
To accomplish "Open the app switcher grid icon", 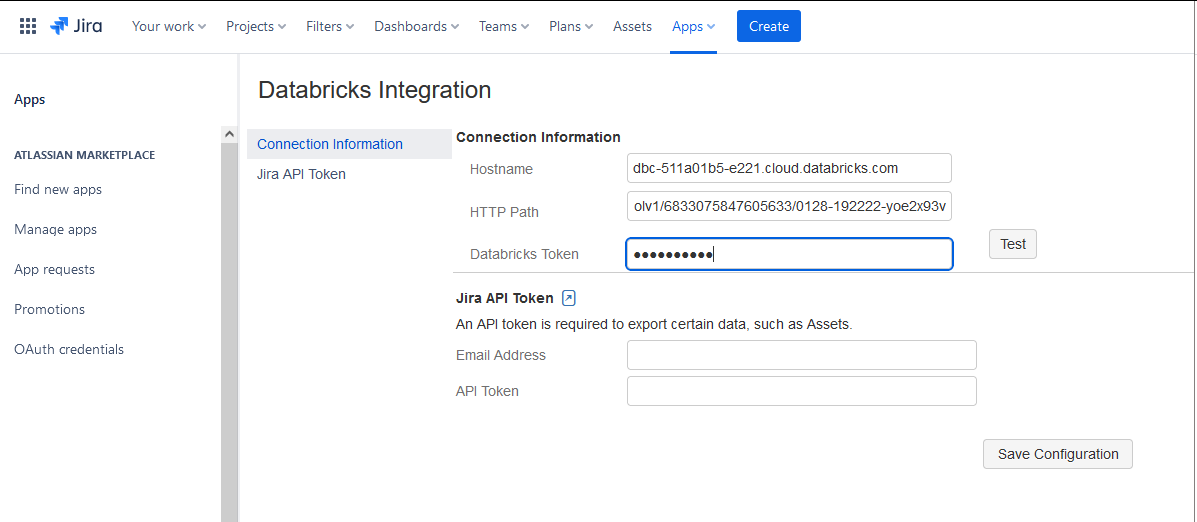I will (28, 26).
